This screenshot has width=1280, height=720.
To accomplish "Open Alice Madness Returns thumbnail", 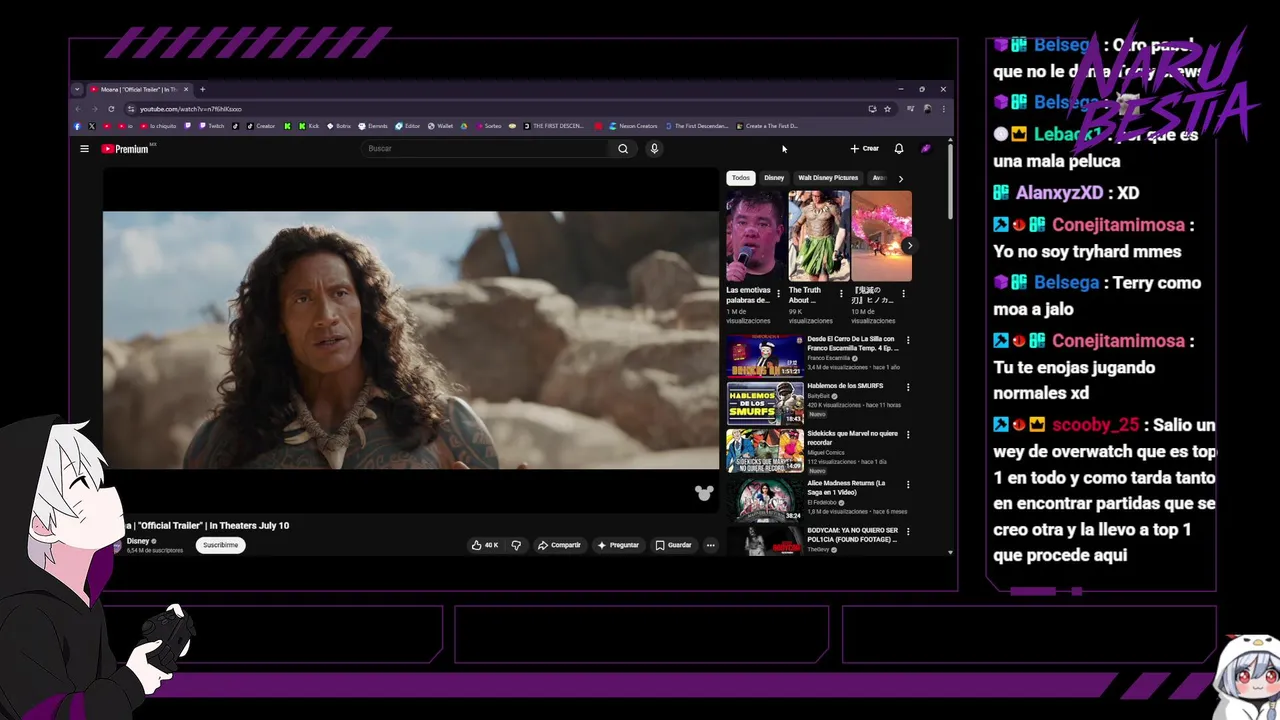I will (x=765, y=500).
